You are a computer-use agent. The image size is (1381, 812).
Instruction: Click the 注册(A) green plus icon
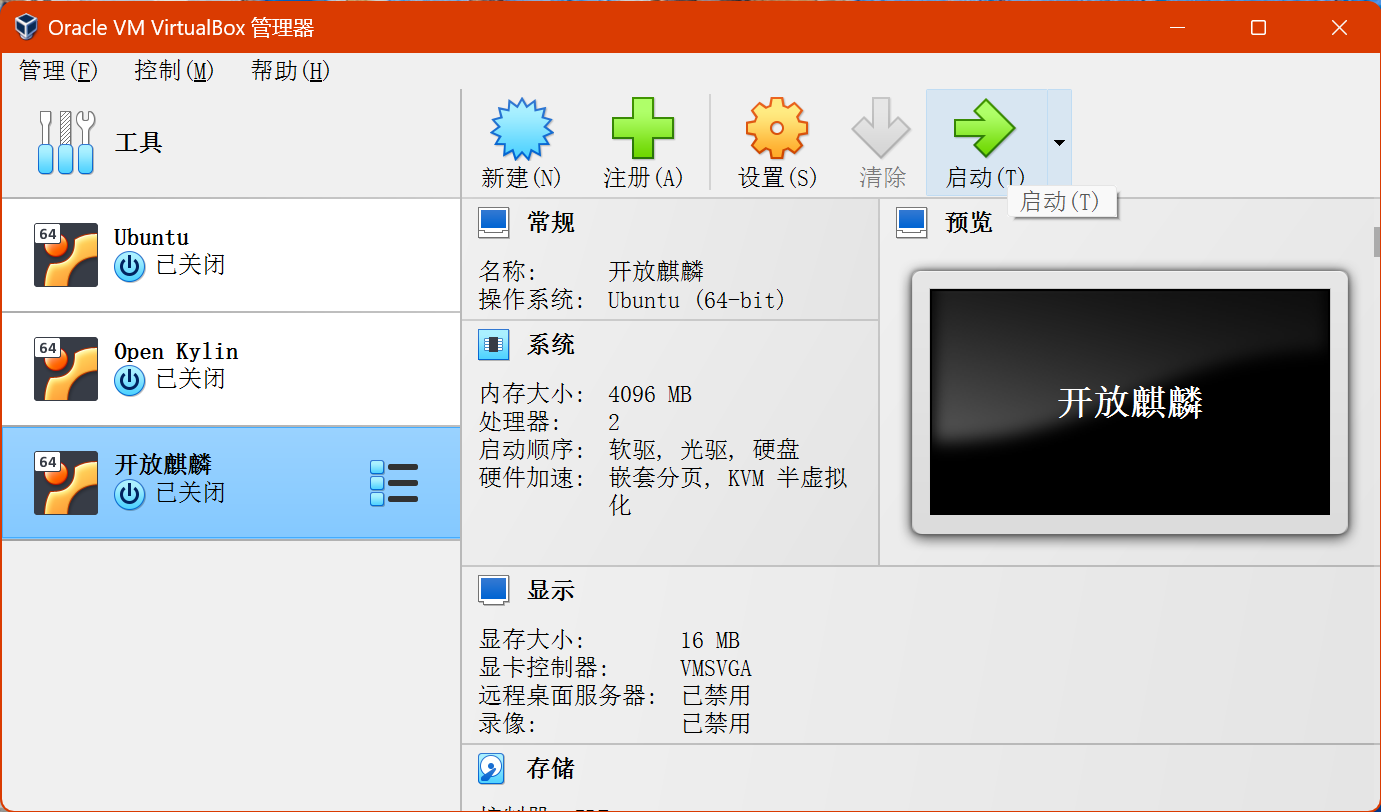coord(643,129)
